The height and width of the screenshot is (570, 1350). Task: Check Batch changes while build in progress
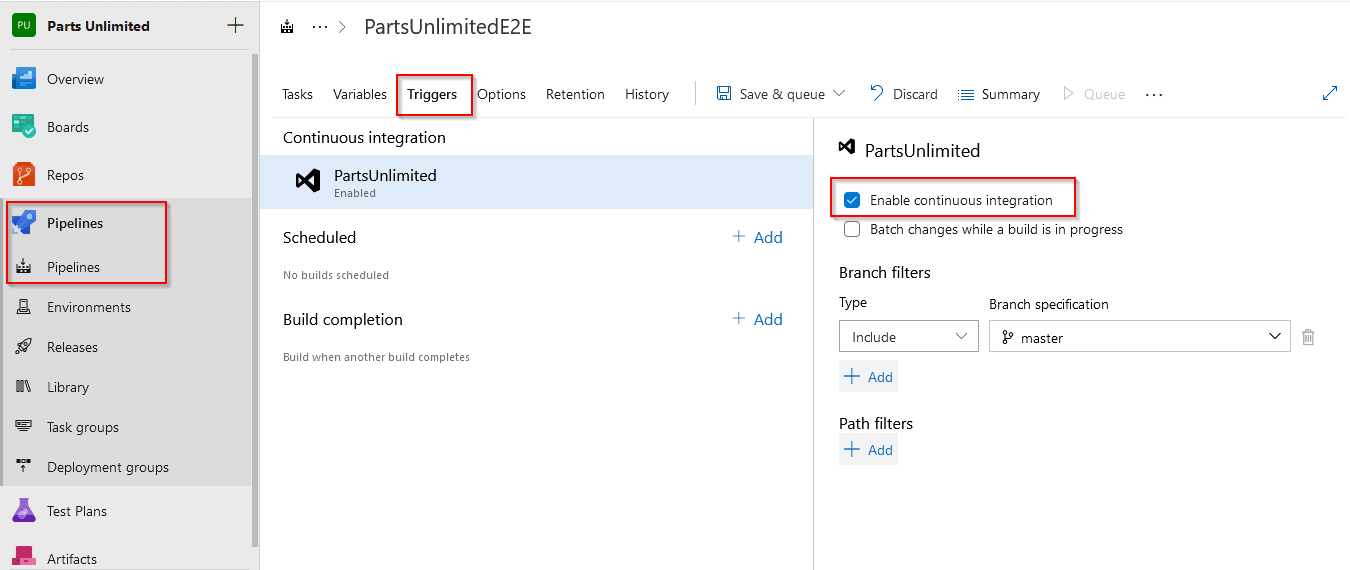point(852,229)
